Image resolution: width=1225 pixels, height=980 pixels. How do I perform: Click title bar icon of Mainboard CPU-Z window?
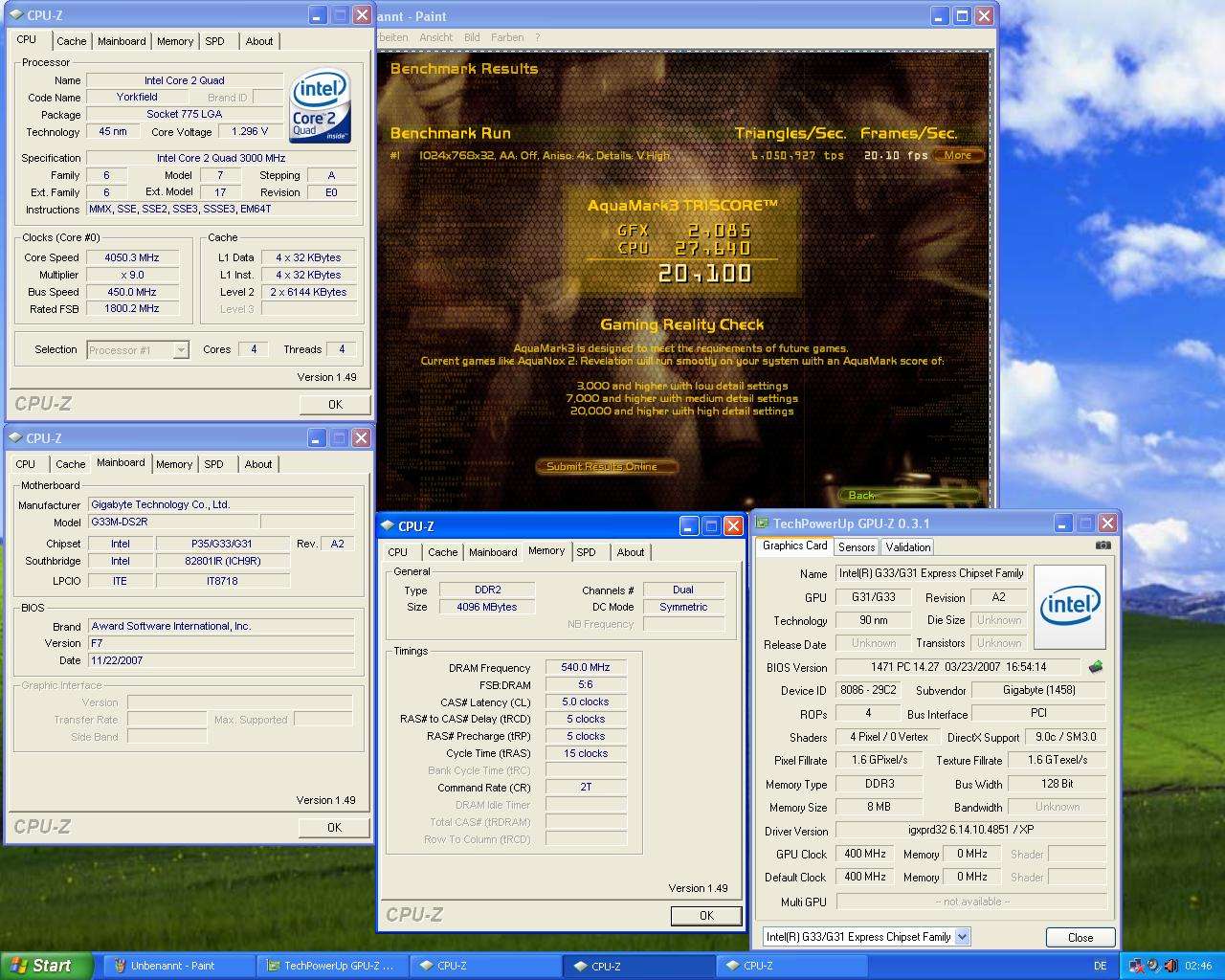pos(14,438)
